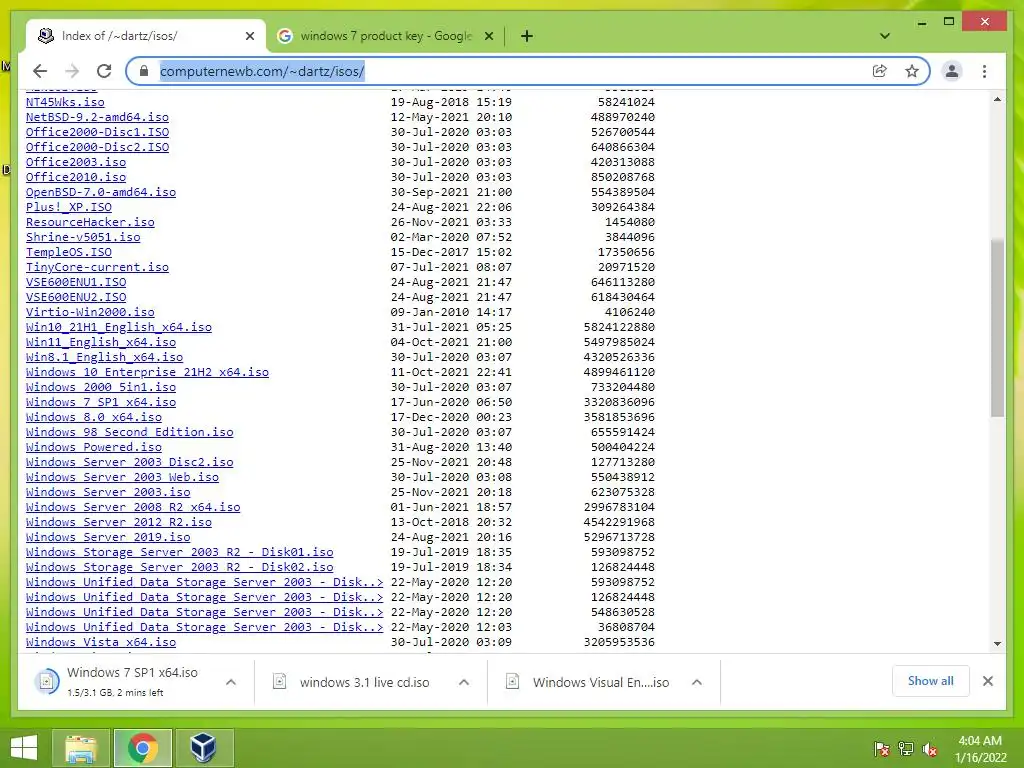The width and height of the screenshot is (1024, 768).
Task: Click the Win11_English_x64.iso link
Action: click(101, 342)
